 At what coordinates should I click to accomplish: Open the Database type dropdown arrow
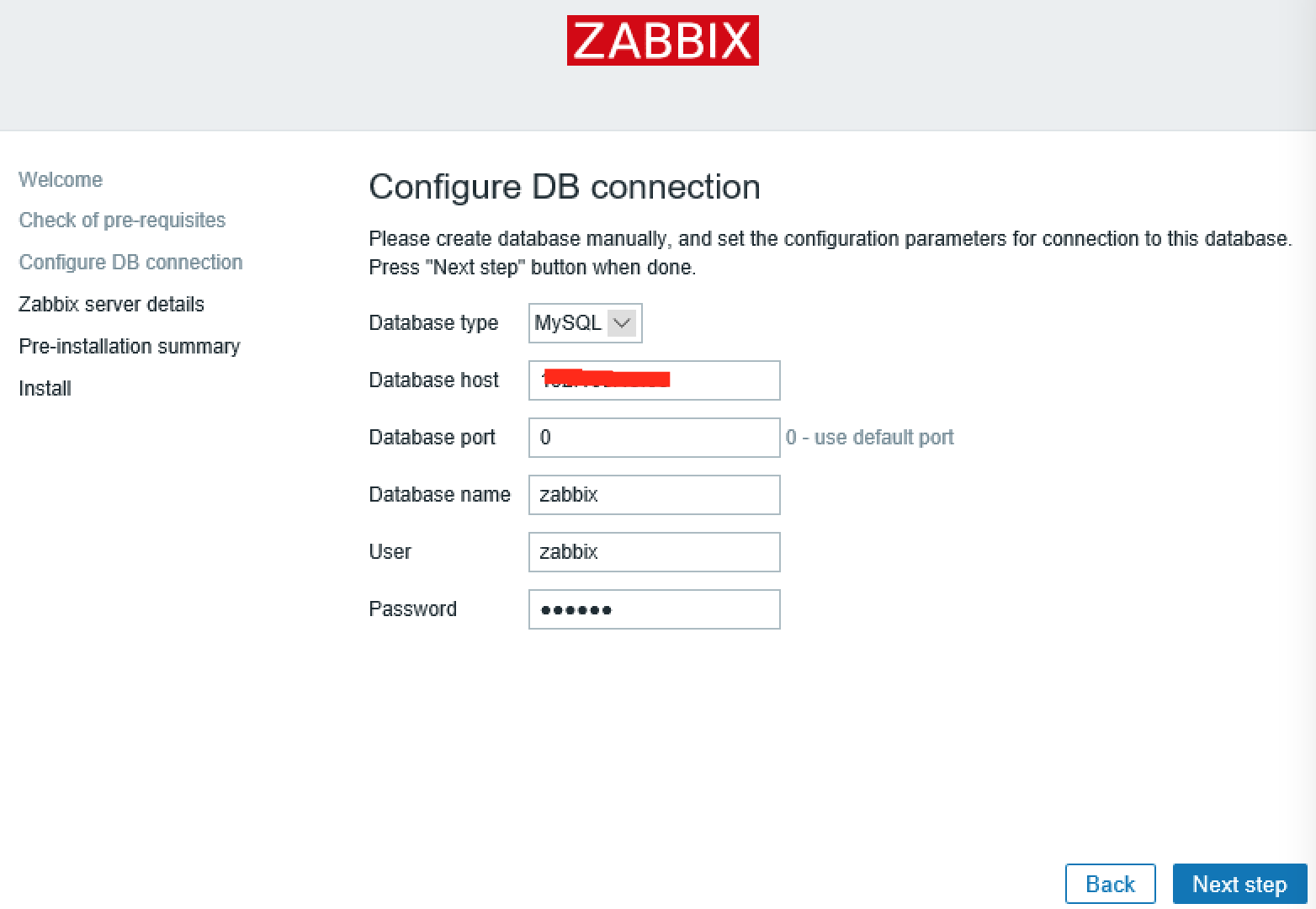coord(622,323)
